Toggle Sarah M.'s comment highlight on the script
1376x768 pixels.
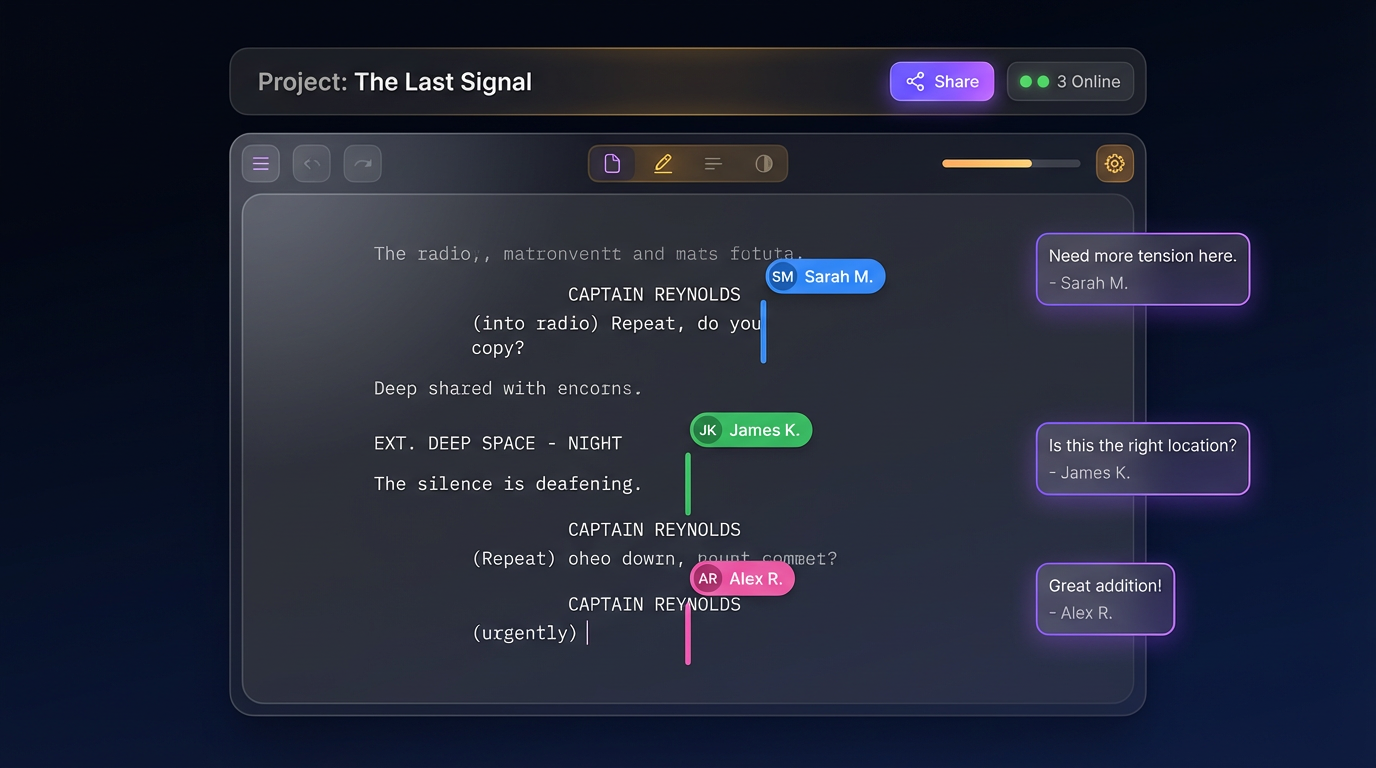click(763, 330)
